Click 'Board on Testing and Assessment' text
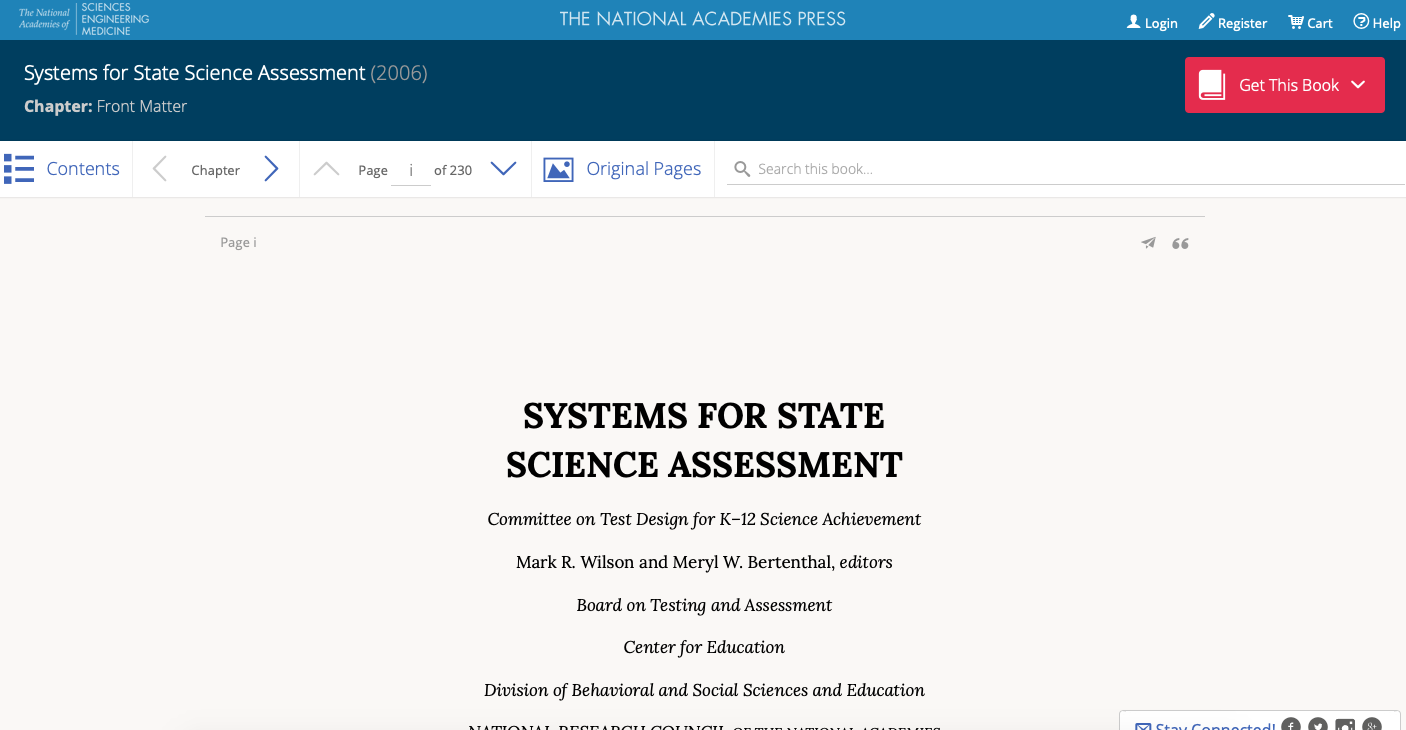This screenshot has width=1406, height=730. [704, 605]
